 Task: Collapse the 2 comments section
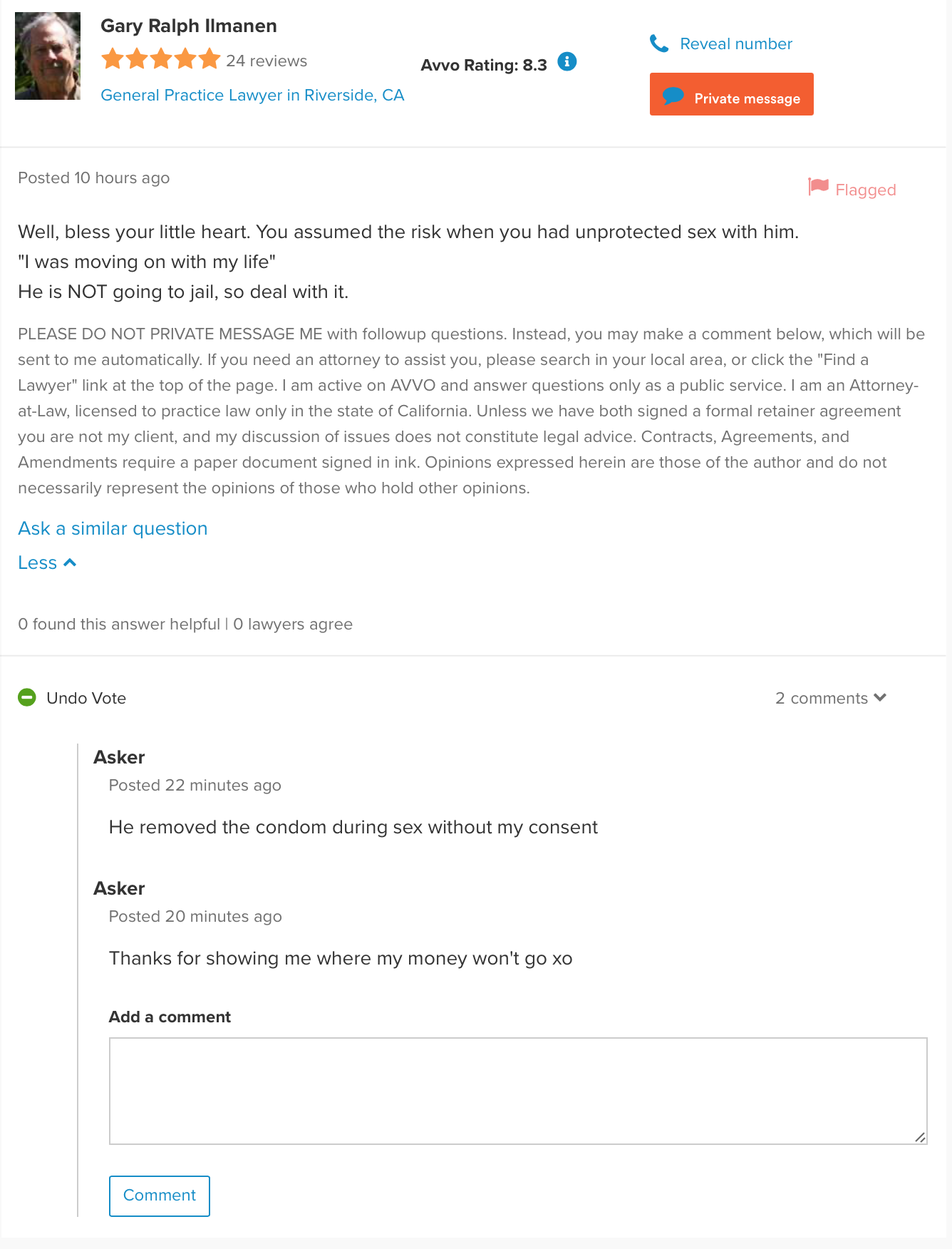(x=831, y=698)
